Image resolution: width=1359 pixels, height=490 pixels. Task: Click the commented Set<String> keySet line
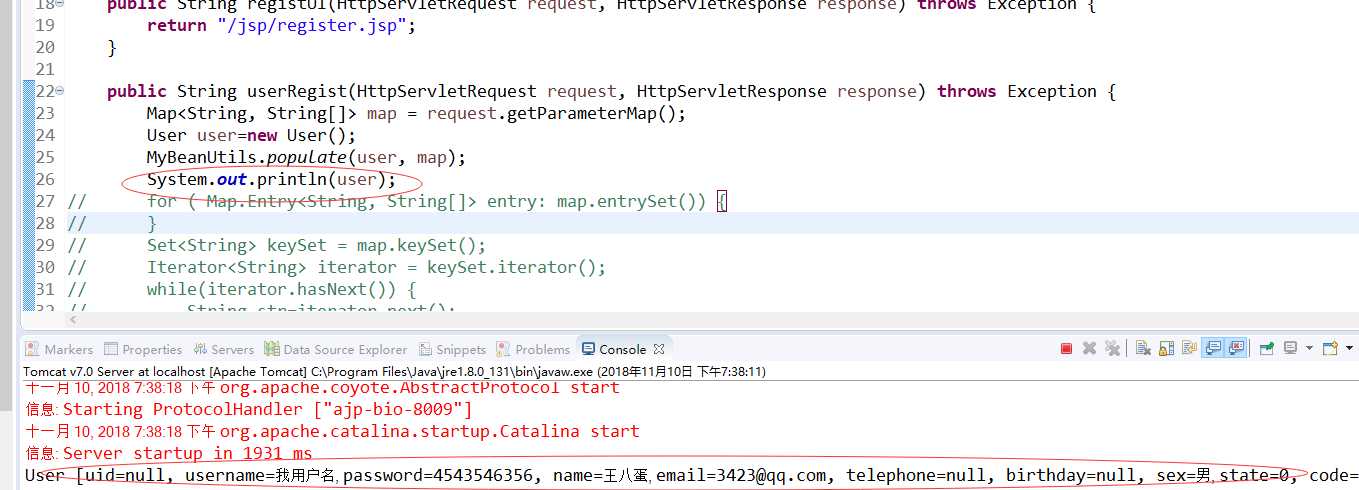(316, 245)
